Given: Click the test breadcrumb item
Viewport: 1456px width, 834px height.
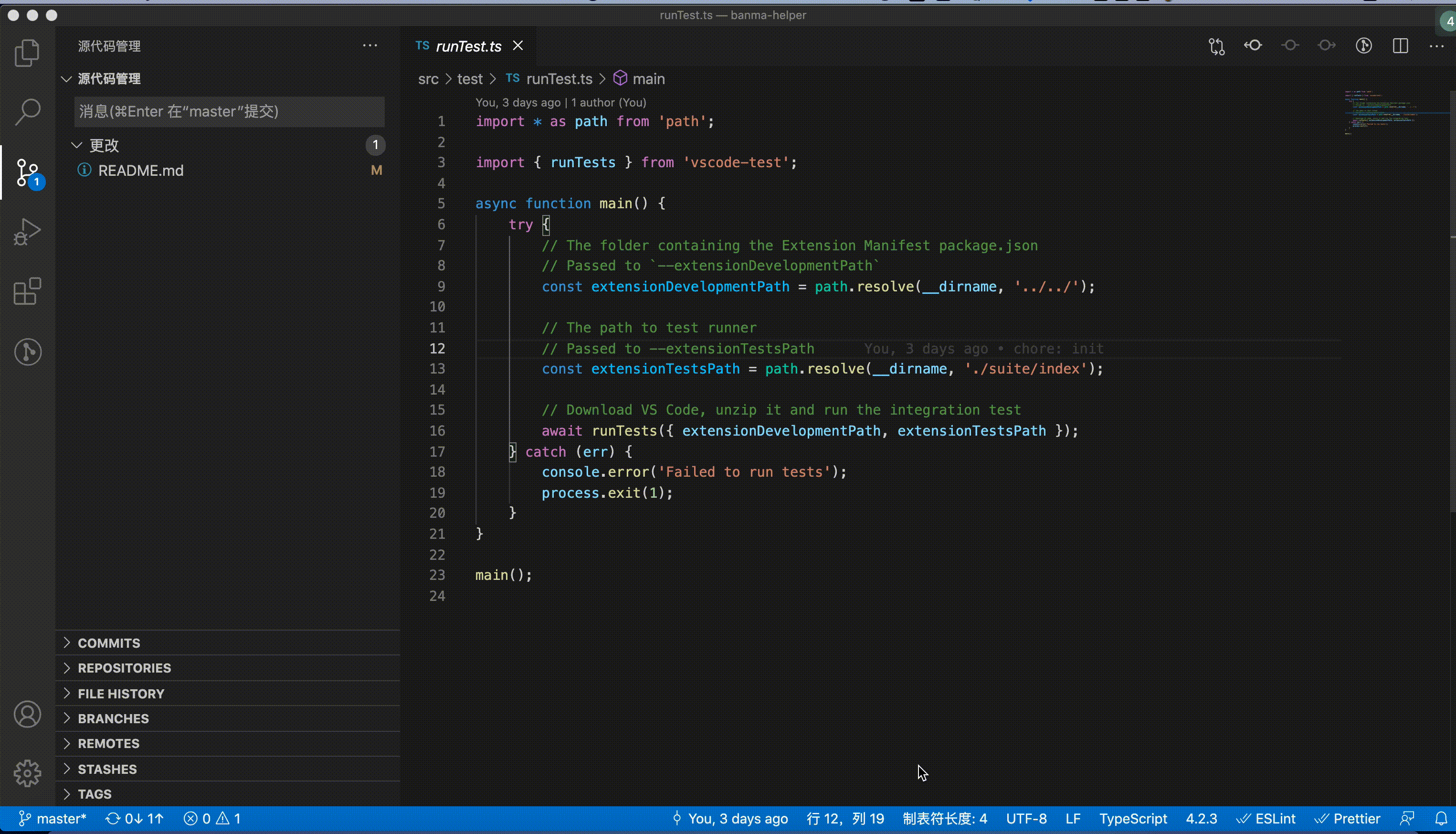Looking at the screenshot, I should (x=470, y=78).
